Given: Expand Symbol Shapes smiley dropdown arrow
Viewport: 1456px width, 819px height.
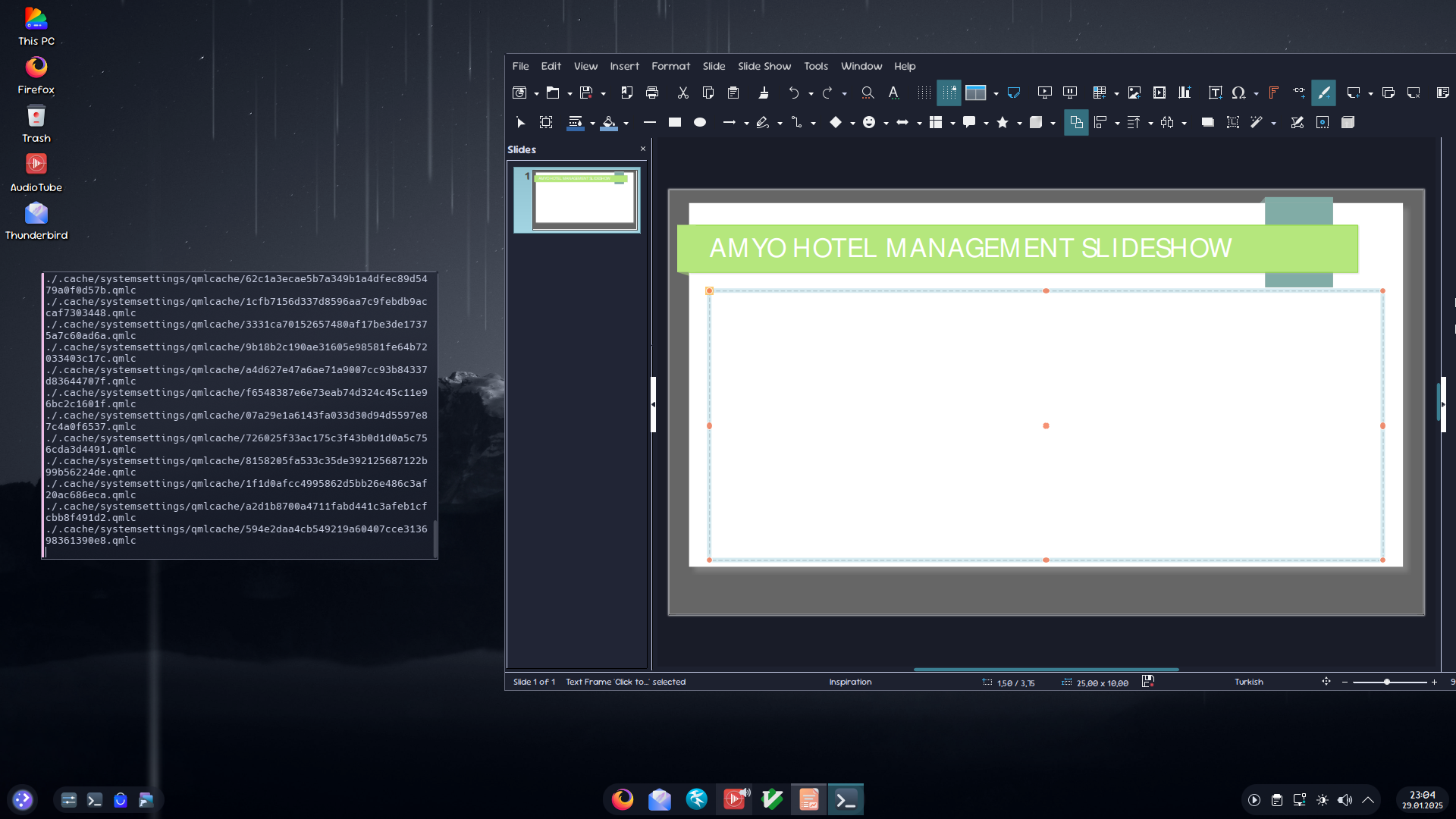Looking at the screenshot, I should point(886,123).
